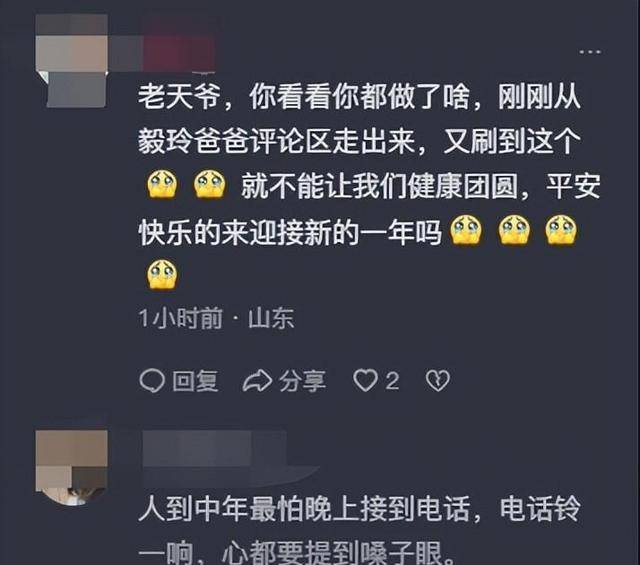
Task: Click the comment starting 人到中年最怕晚上
Action: tap(359, 529)
